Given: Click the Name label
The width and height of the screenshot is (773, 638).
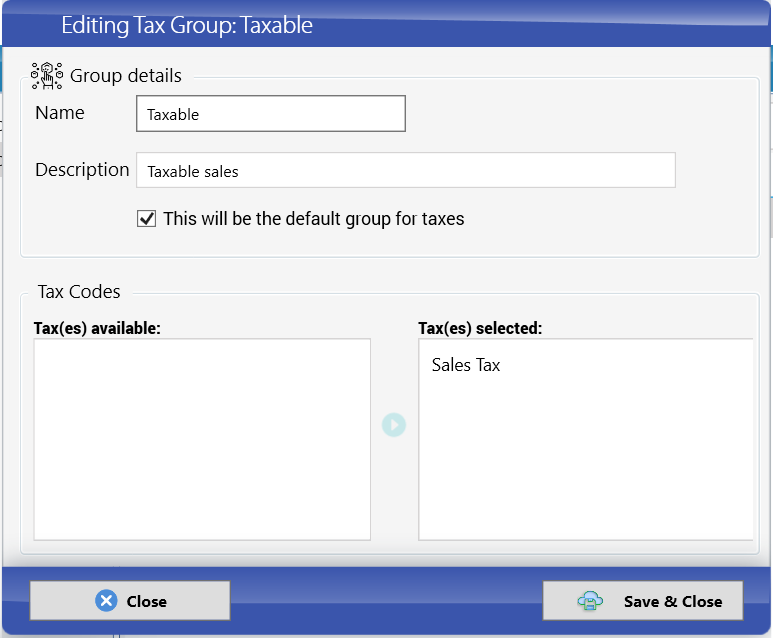Looking at the screenshot, I should coord(60,113).
